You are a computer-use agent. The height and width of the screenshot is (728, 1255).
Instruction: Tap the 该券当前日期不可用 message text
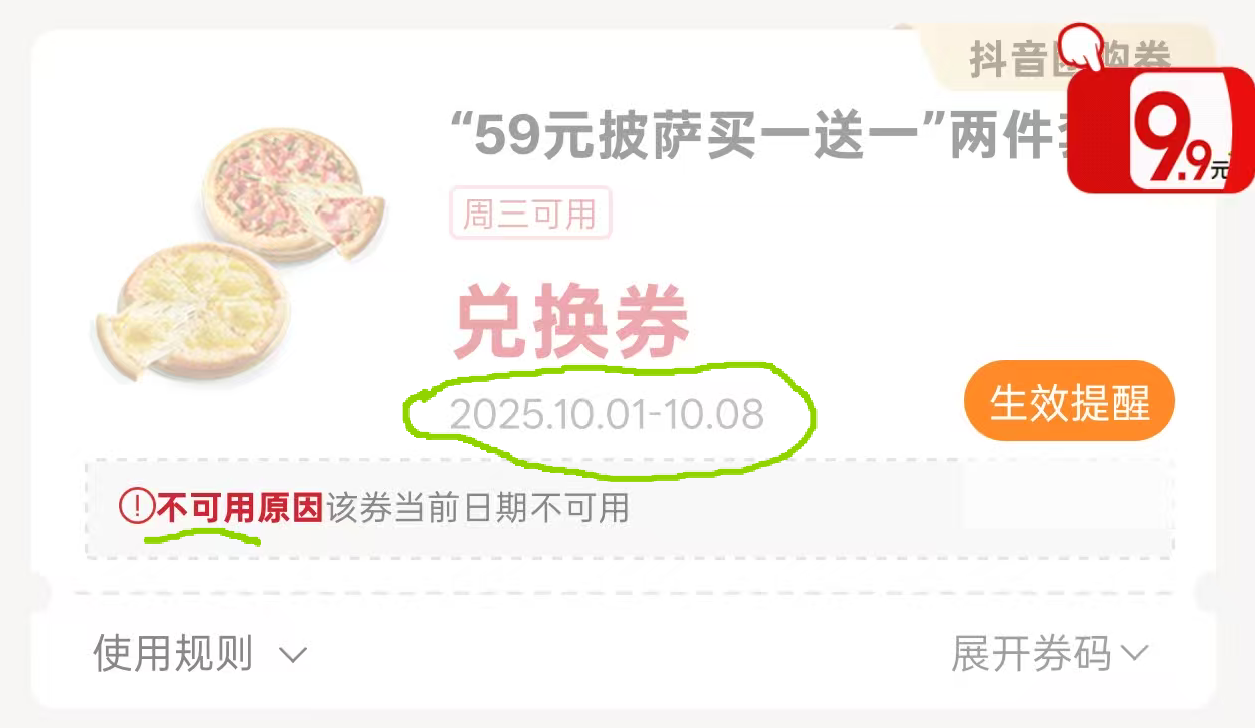[478, 507]
